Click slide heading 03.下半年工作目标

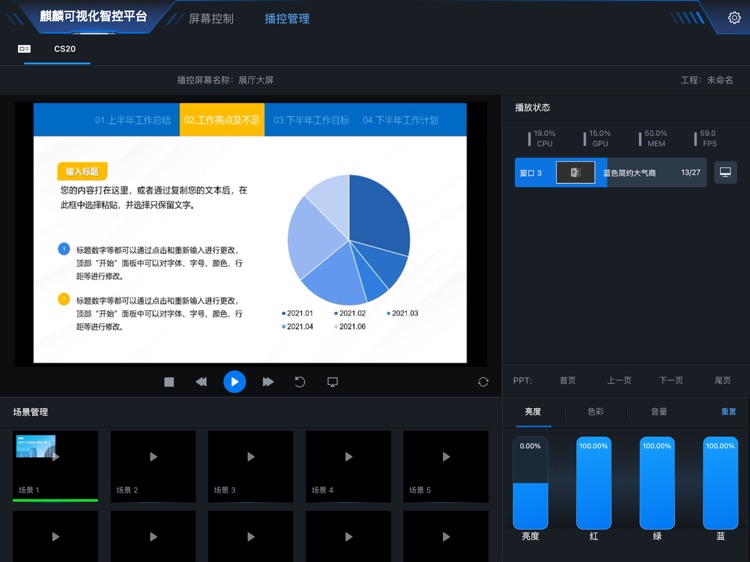pos(311,120)
